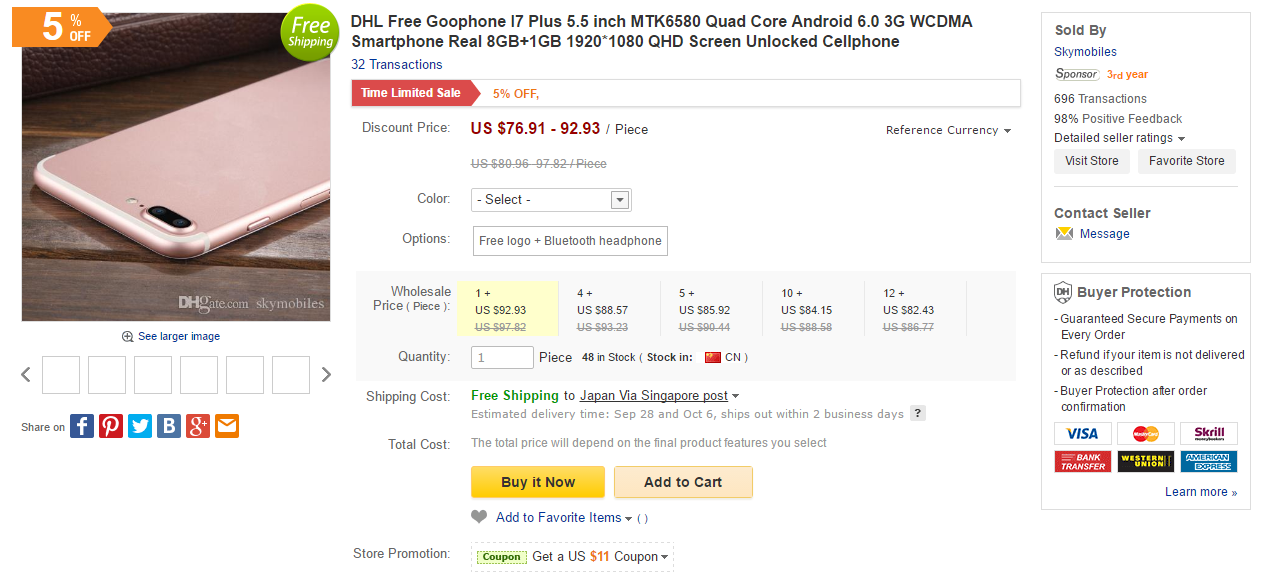This screenshot has height=576, width=1261.
Task: Open the Color select dropdown
Action: tap(551, 200)
